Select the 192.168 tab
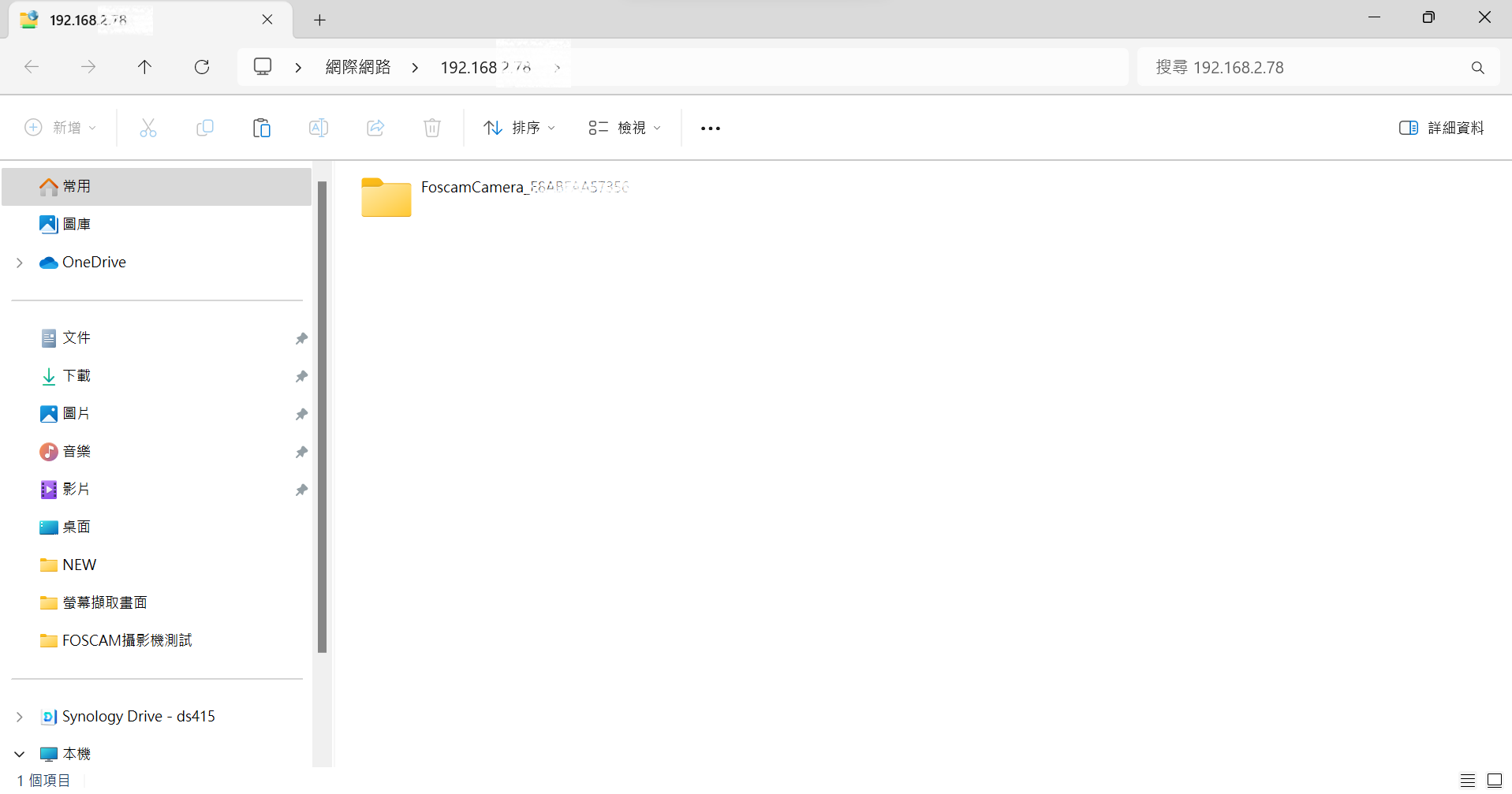This screenshot has width=1512, height=794. 150,20
